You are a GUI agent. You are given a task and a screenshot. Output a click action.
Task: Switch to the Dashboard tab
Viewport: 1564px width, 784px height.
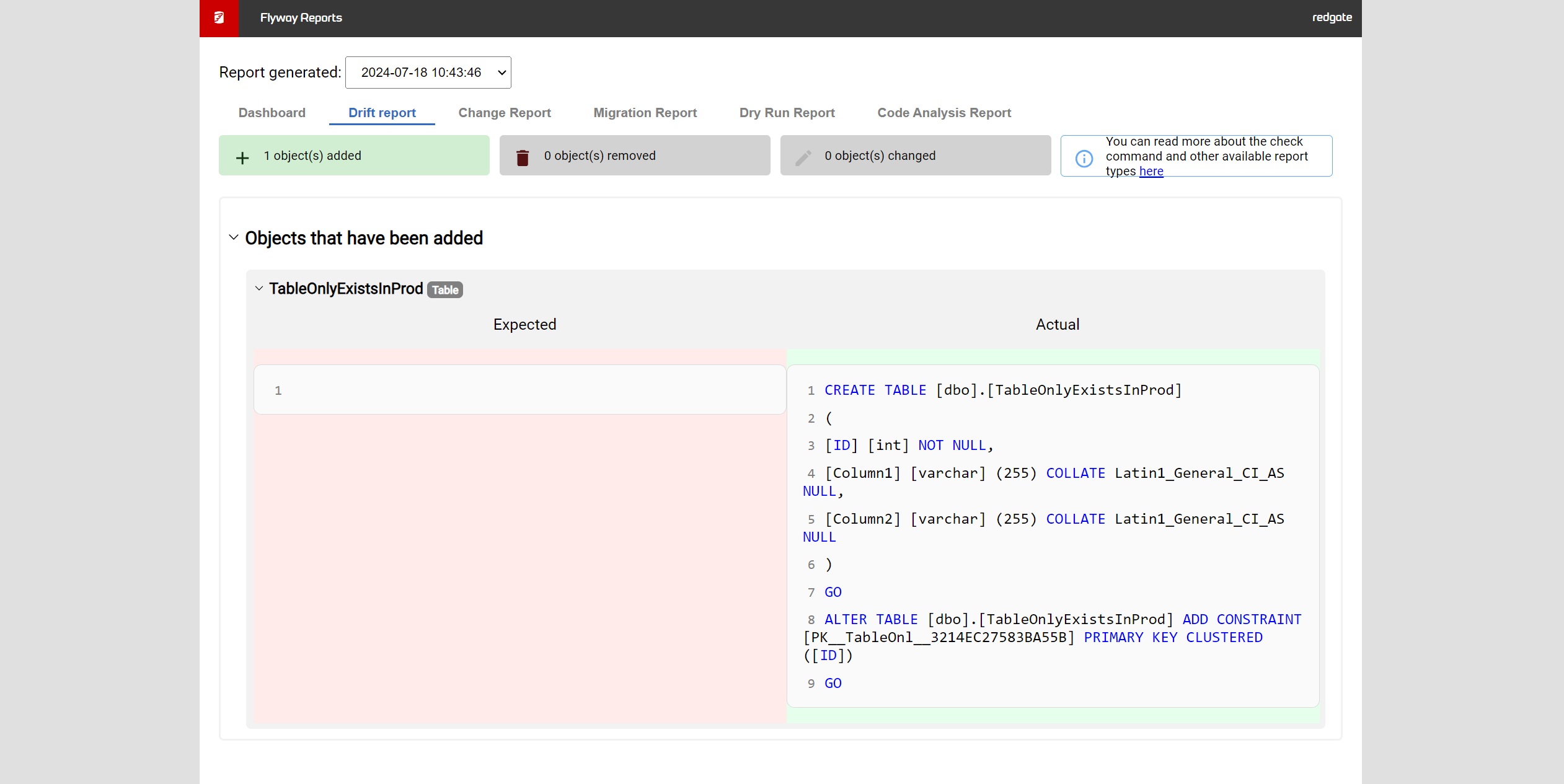pos(272,113)
